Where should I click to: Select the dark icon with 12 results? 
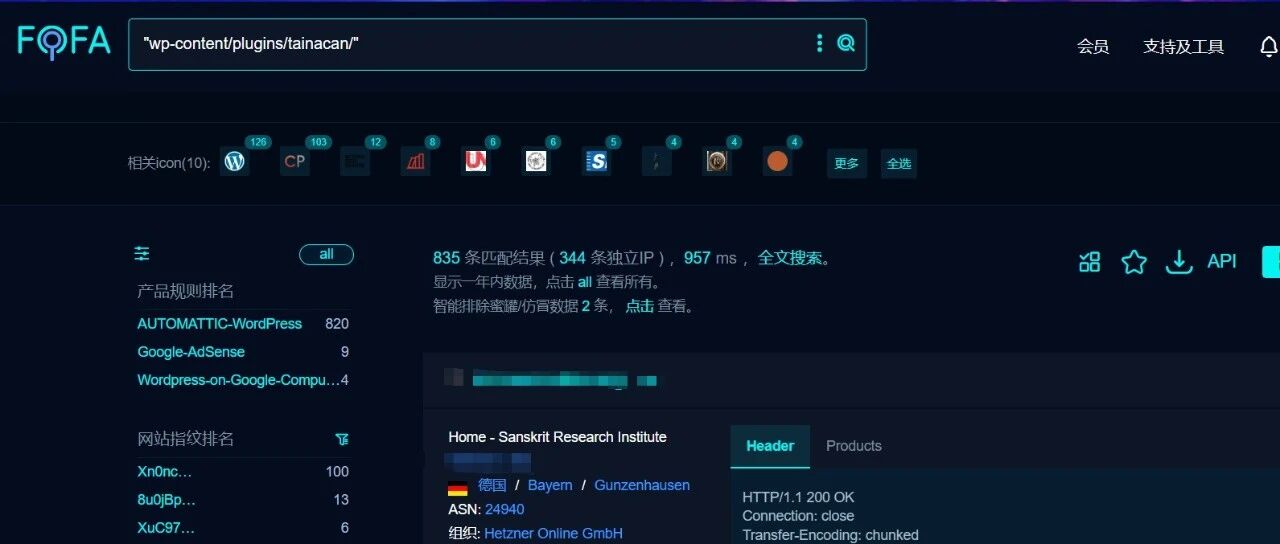point(355,161)
